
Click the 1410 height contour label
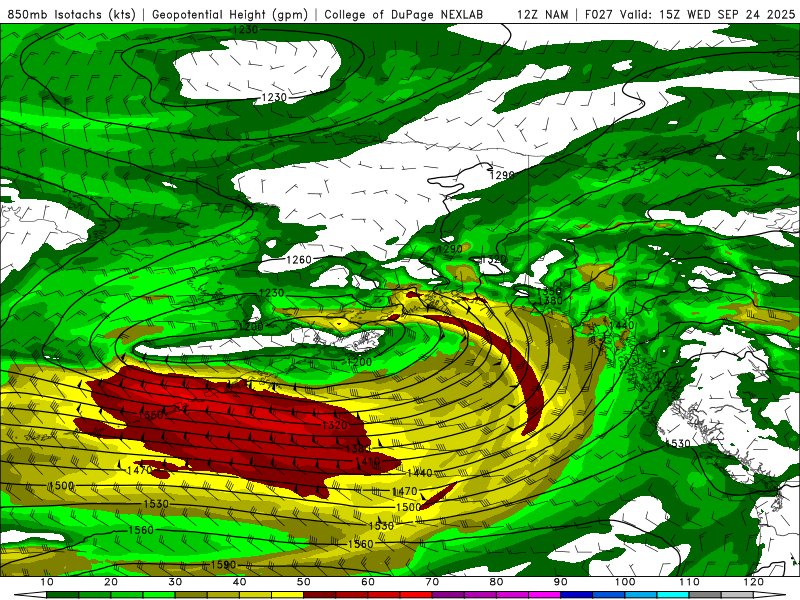367,461
